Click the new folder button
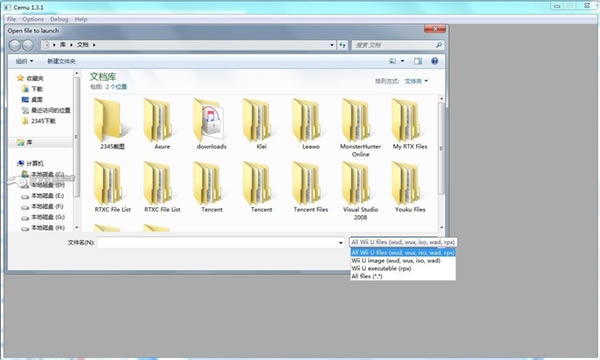600x360 pixels. coord(61,61)
